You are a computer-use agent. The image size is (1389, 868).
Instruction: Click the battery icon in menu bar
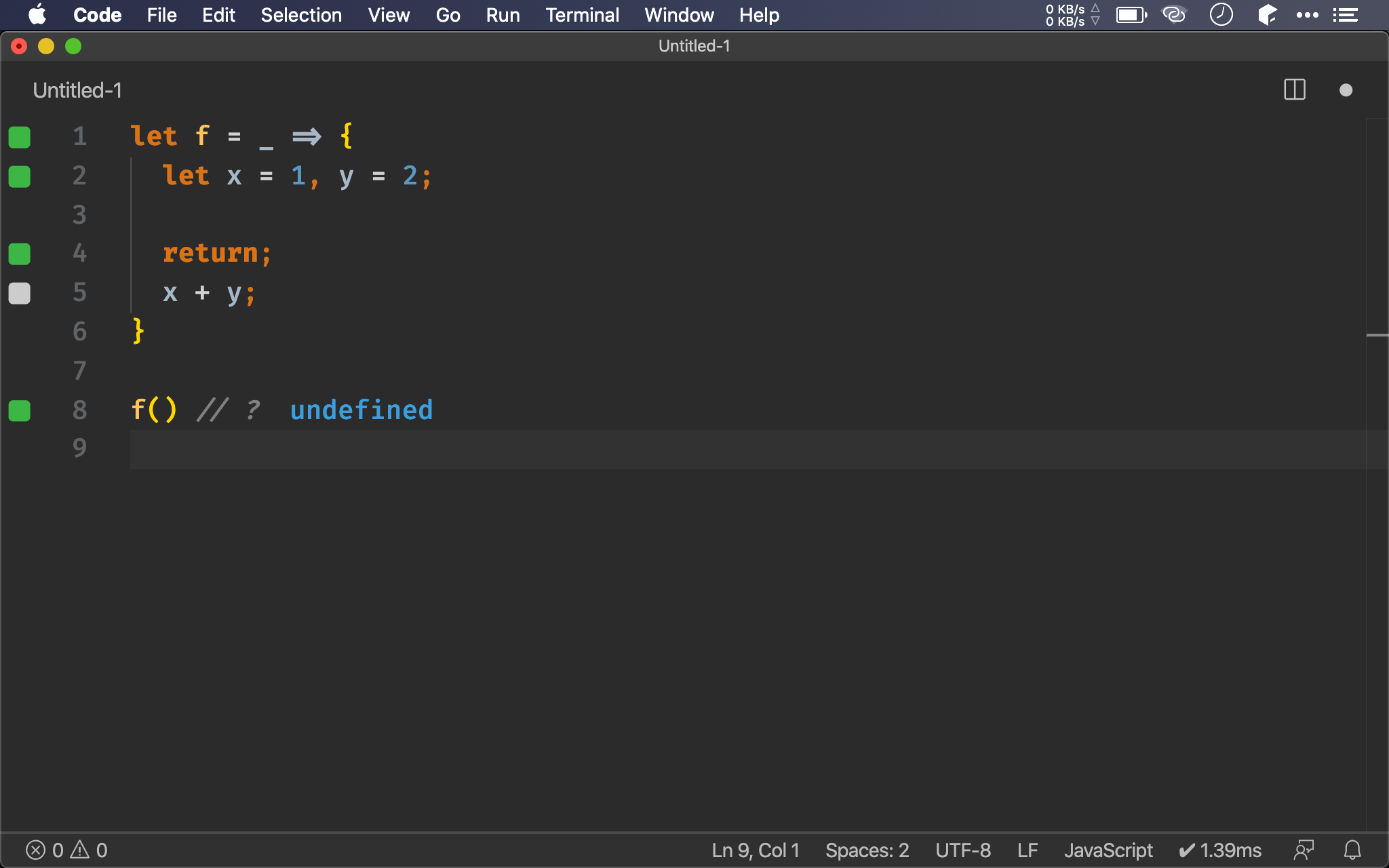[1131, 15]
